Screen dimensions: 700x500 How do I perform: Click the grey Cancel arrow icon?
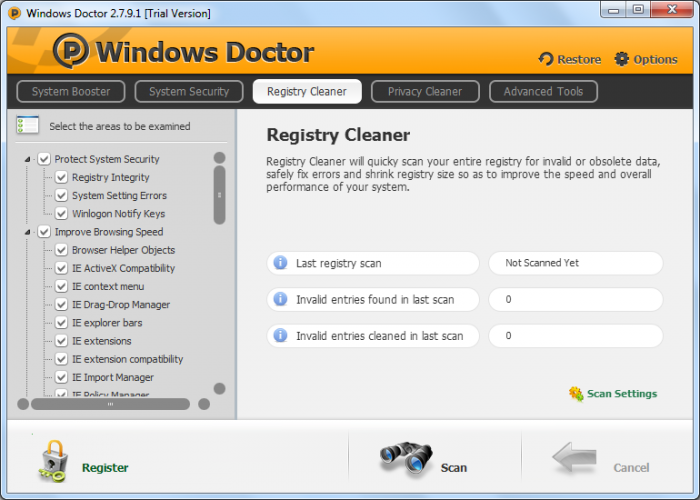575,458
